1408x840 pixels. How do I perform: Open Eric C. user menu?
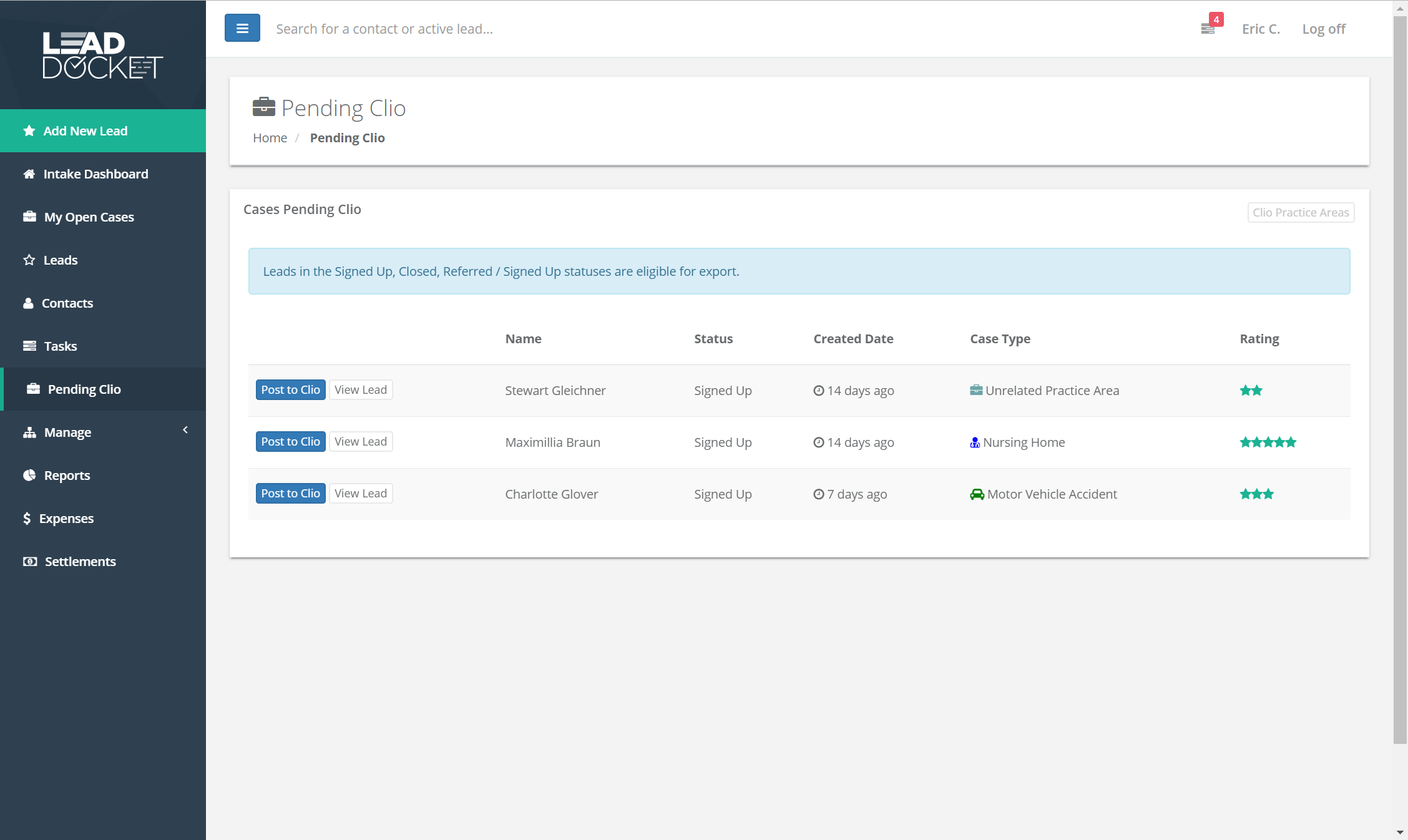click(1261, 29)
